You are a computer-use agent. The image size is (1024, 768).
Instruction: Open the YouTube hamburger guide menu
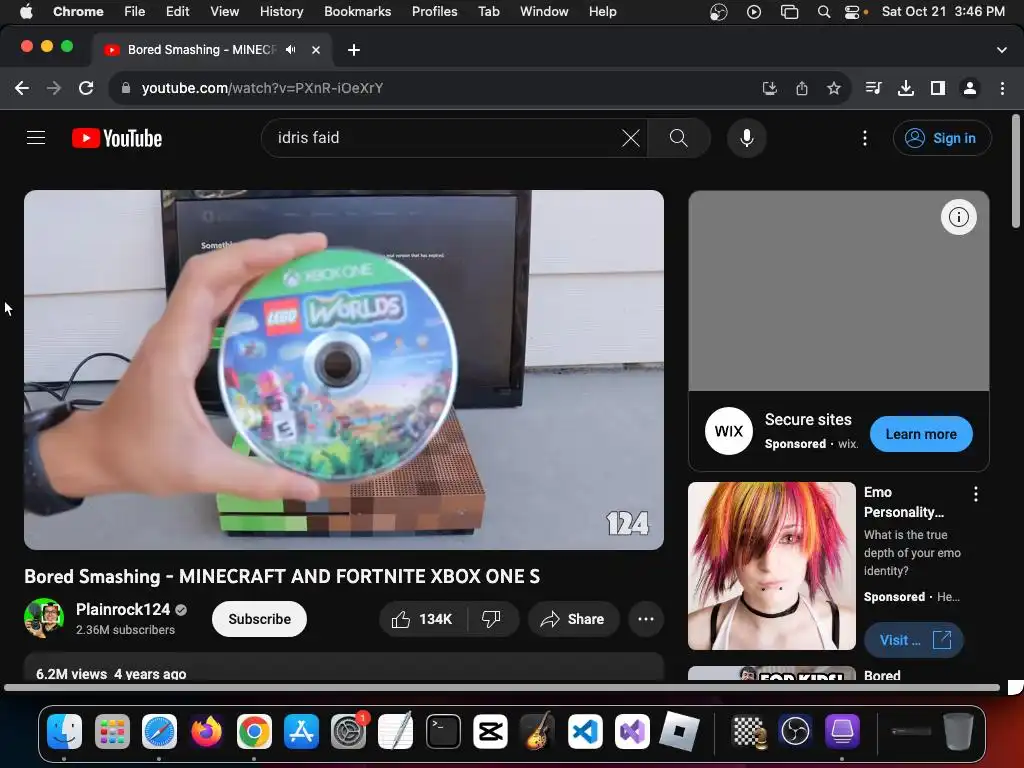36,138
